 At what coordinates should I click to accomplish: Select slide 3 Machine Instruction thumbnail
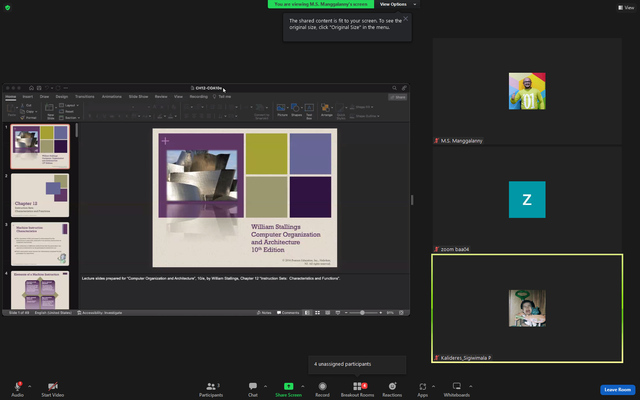(40, 244)
